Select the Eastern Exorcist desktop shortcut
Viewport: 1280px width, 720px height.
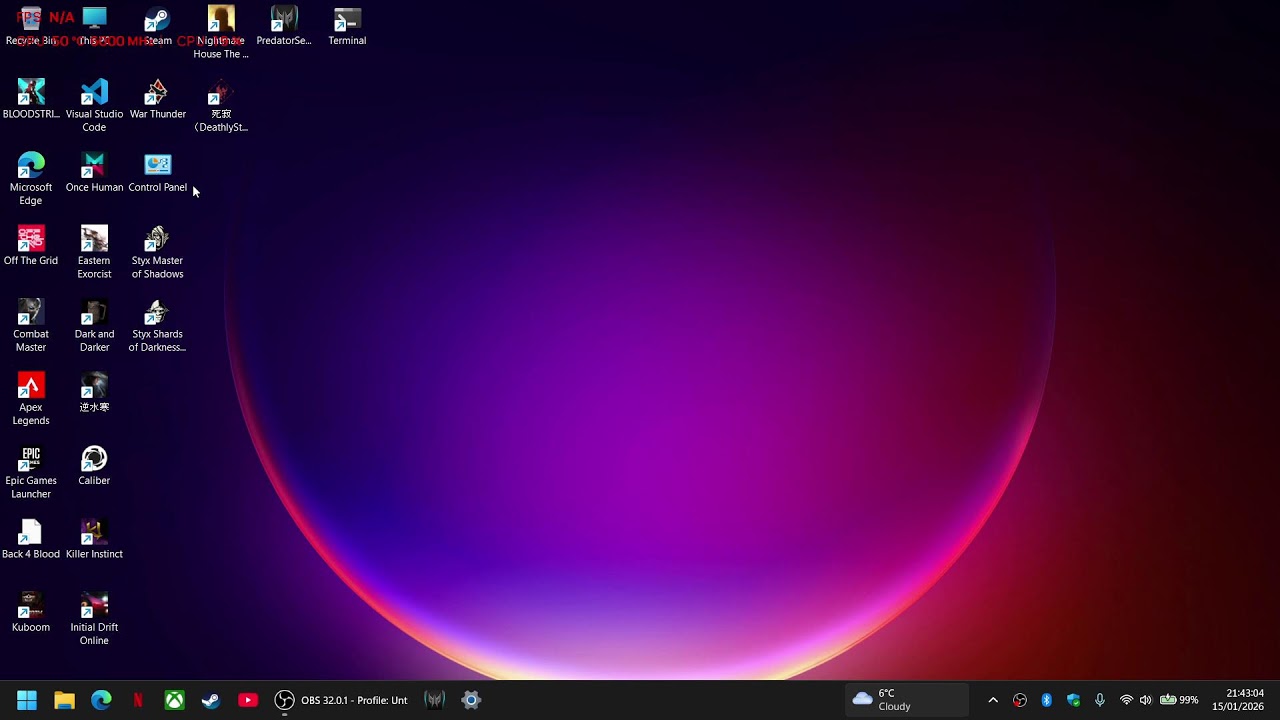click(x=94, y=252)
